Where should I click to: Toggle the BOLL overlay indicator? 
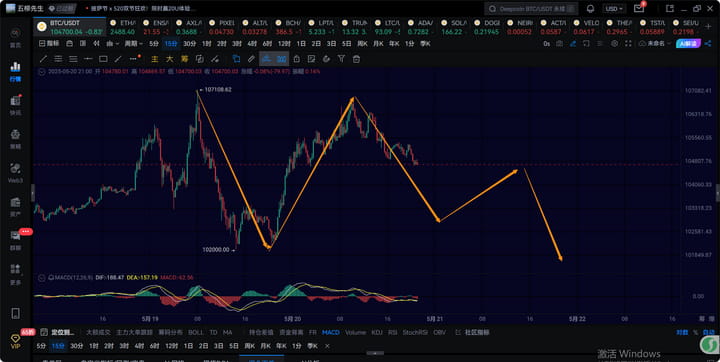point(196,332)
